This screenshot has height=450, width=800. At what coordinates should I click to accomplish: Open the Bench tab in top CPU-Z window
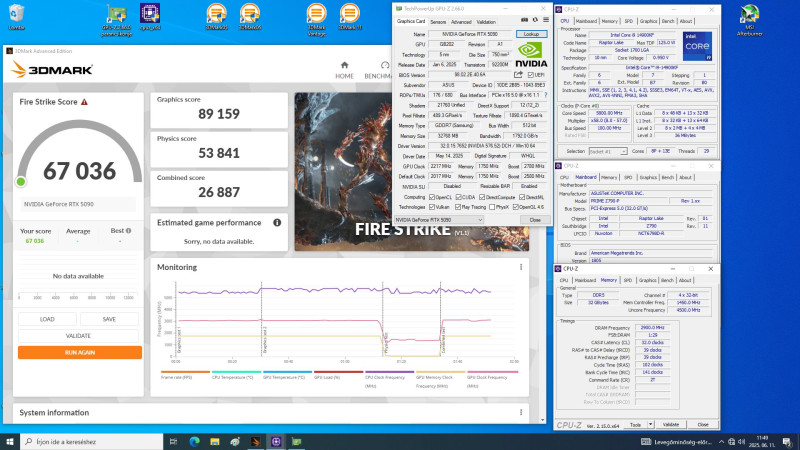(668, 21)
